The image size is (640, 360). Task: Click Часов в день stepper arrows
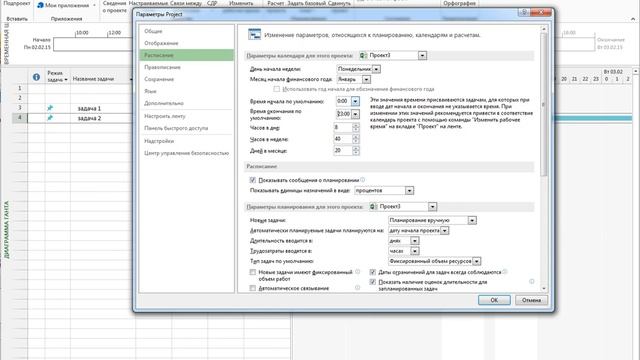(356, 128)
